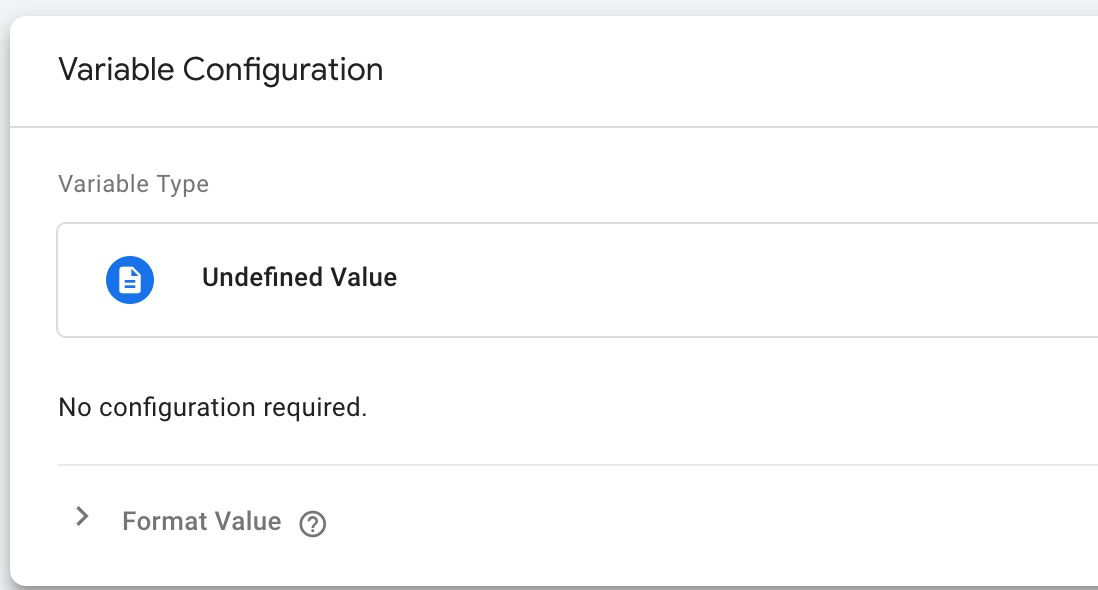Click the word Format in Format Value
Screen dimensions: 1098x590
165,521
